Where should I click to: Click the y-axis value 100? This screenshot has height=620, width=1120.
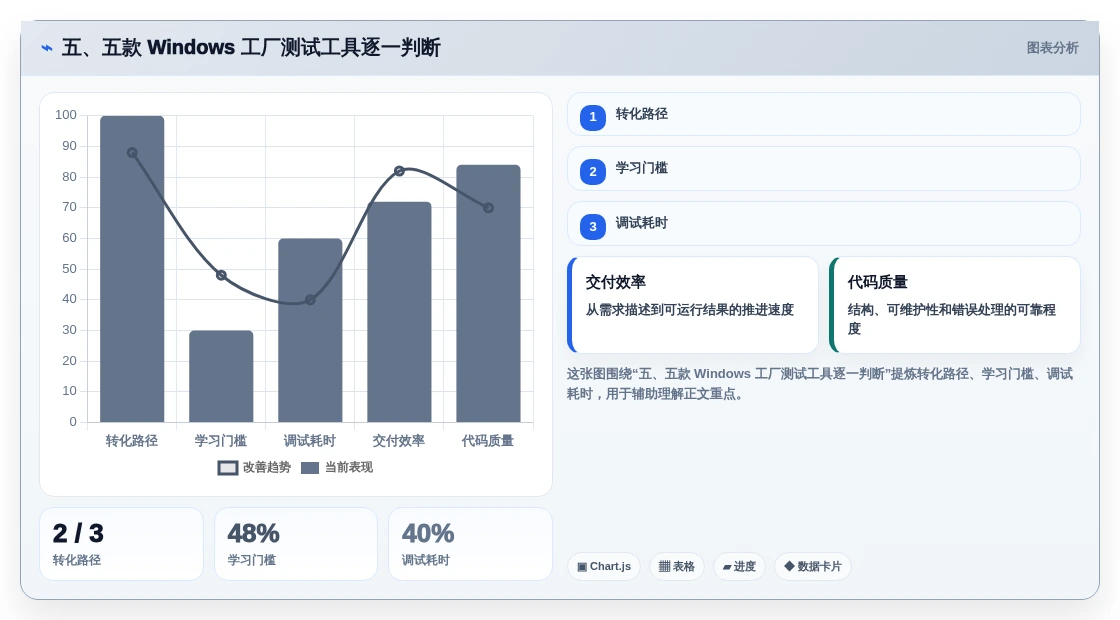pyautogui.click(x=66, y=115)
